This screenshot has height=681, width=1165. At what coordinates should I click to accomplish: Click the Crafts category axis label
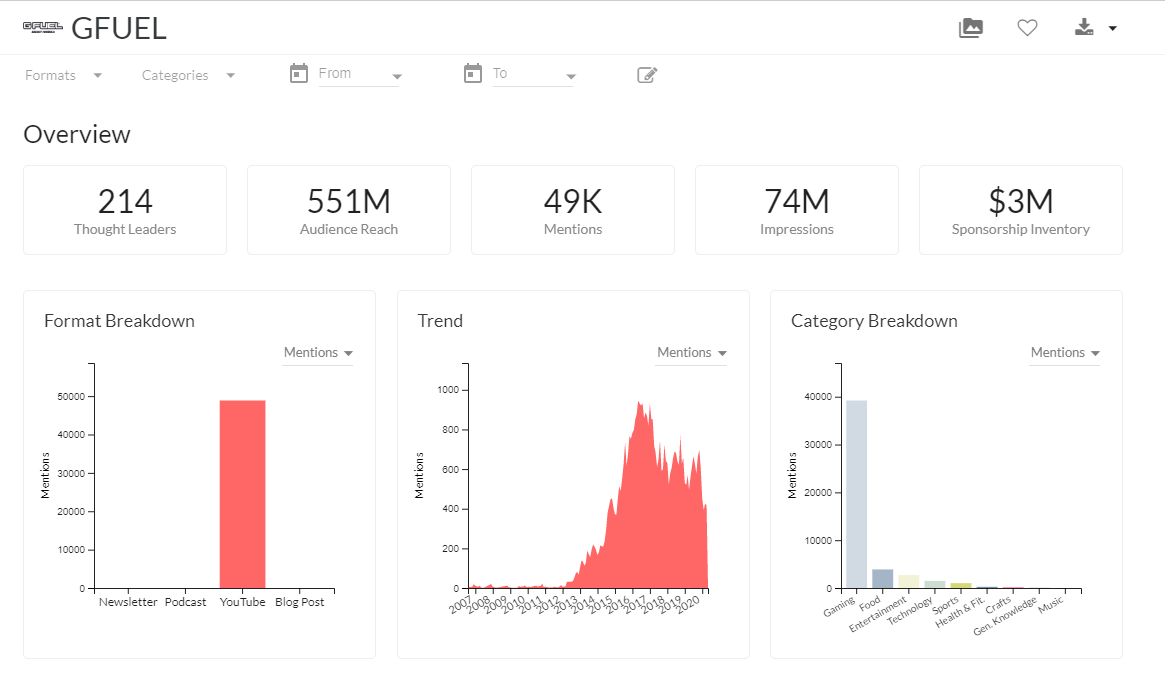pyautogui.click(x=999, y=605)
